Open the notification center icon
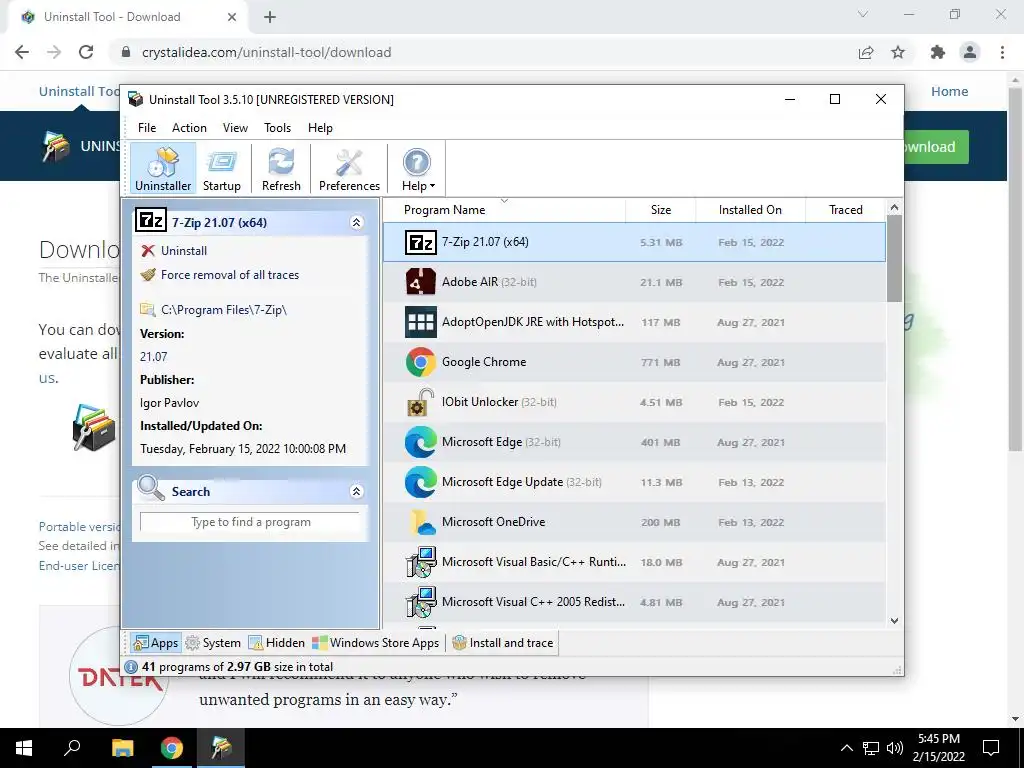Screen dimensions: 1024x768 pyautogui.click(x=991, y=748)
